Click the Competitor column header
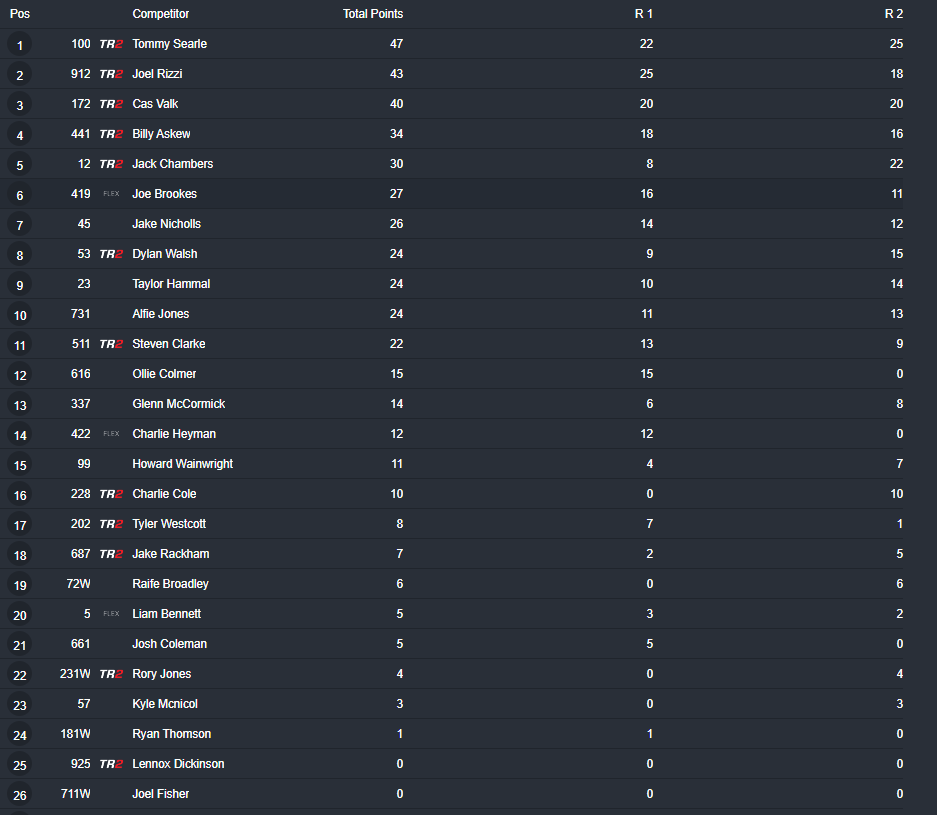This screenshot has height=815, width=937. (161, 14)
